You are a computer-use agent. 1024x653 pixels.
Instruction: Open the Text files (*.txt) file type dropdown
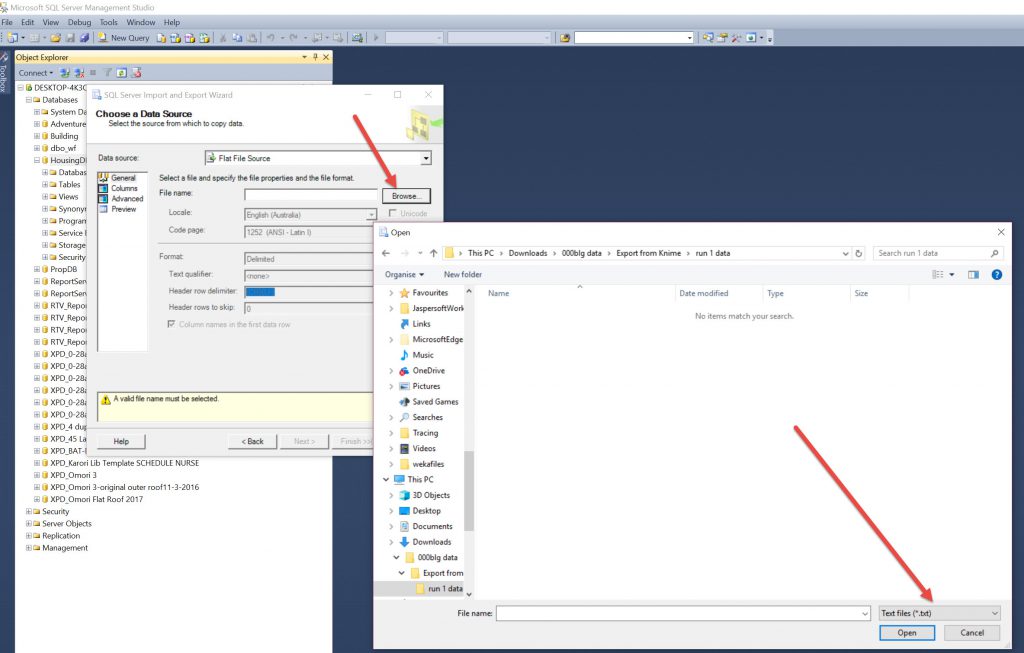938,612
